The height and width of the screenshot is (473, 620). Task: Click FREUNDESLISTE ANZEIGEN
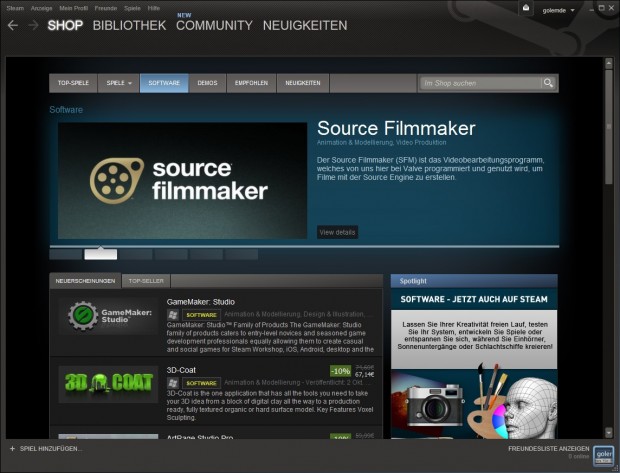click(548, 449)
